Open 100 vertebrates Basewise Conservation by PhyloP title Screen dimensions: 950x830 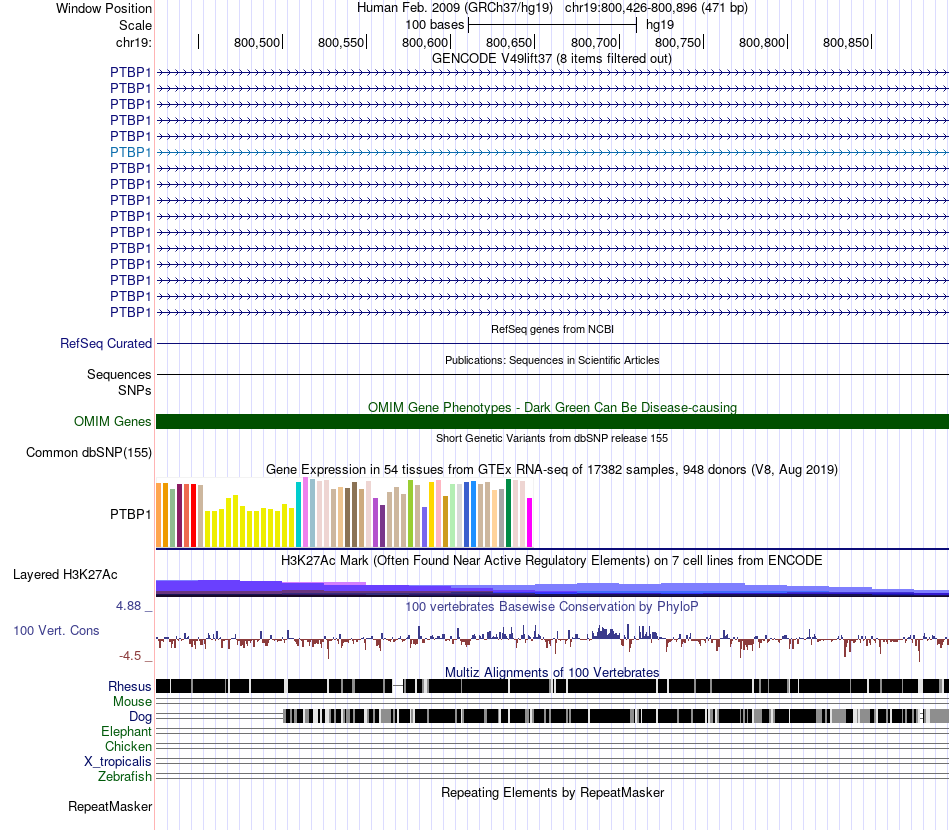[552, 606]
